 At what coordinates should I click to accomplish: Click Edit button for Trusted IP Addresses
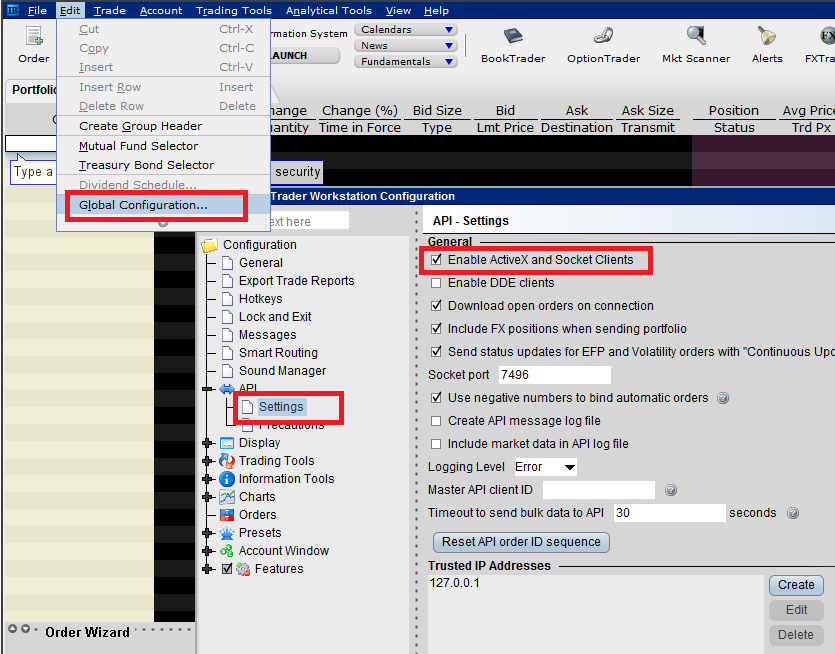[796, 610]
